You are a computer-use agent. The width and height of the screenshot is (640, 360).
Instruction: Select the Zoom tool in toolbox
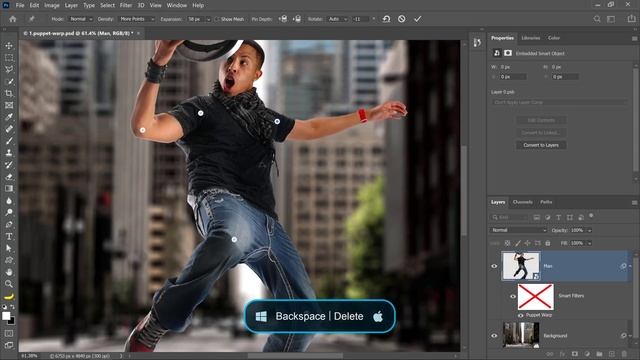pos(9,284)
